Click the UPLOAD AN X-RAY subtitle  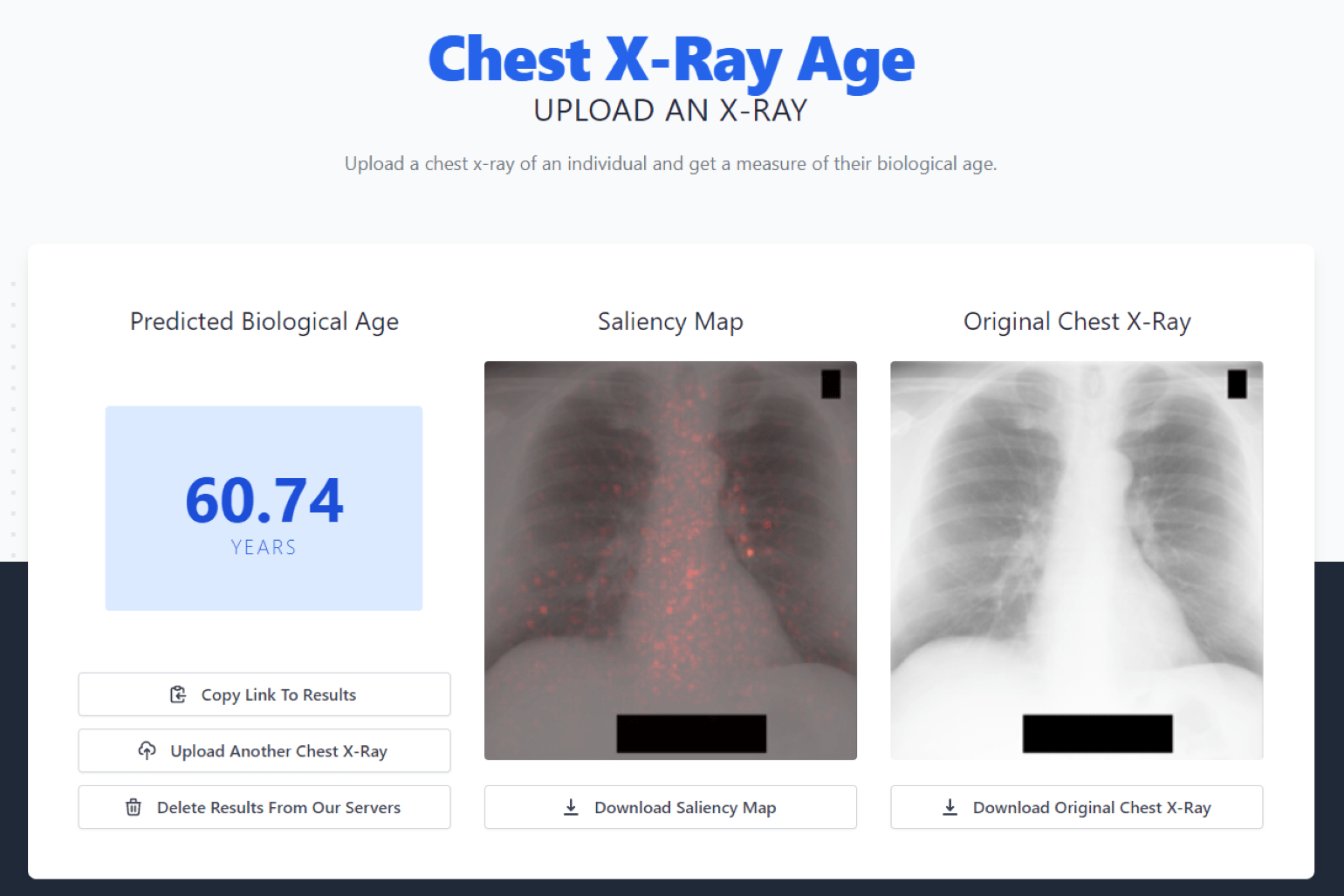tap(671, 111)
